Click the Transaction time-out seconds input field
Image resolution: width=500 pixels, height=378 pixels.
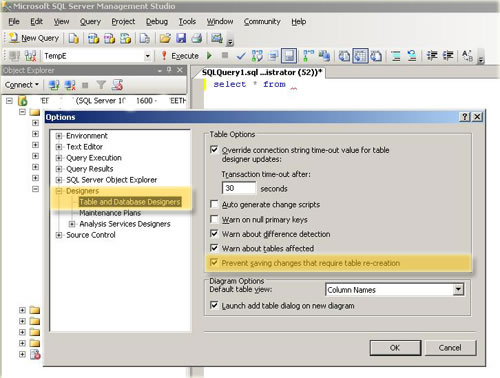point(239,188)
